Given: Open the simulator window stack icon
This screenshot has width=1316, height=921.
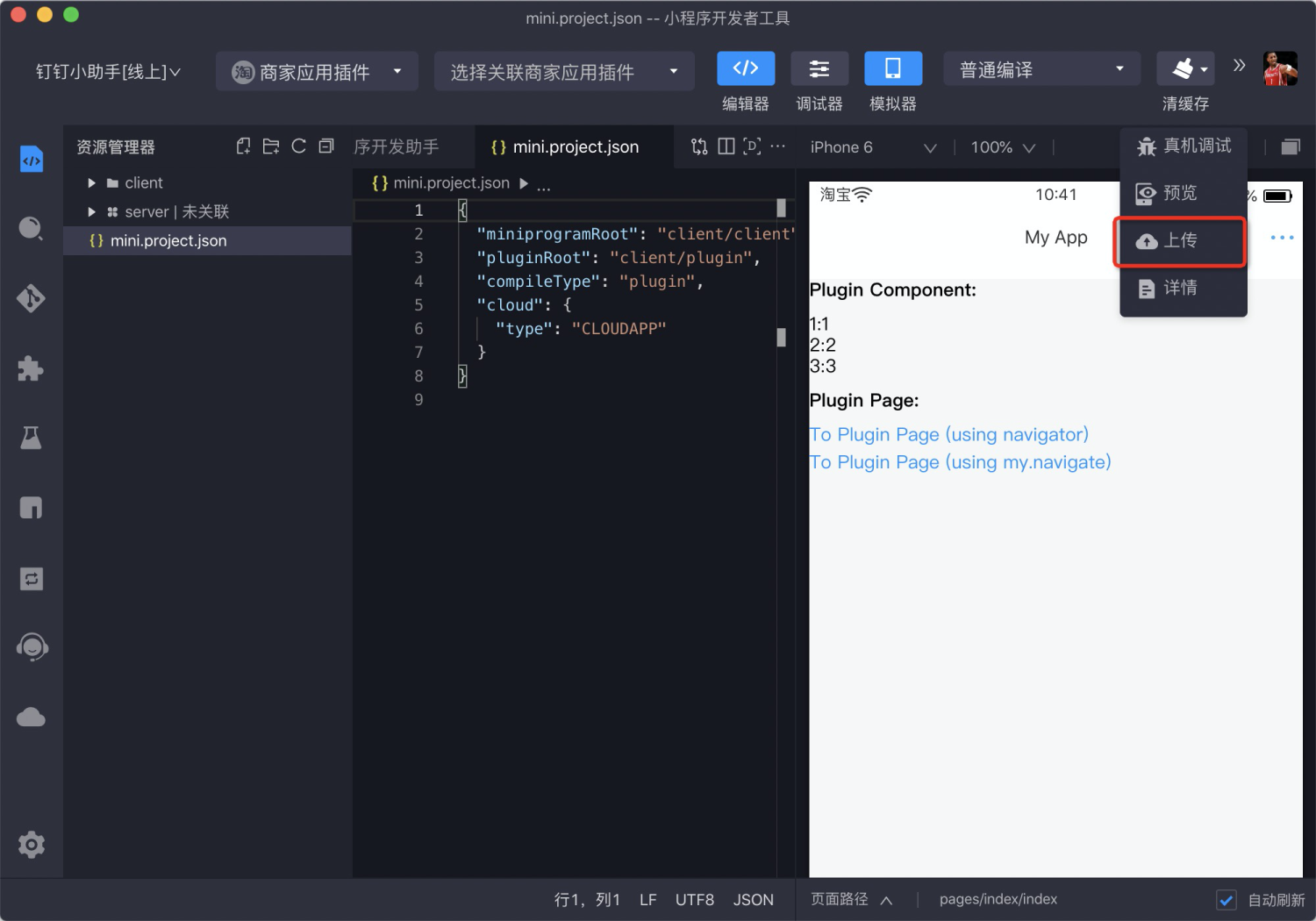Looking at the screenshot, I should 1290,146.
